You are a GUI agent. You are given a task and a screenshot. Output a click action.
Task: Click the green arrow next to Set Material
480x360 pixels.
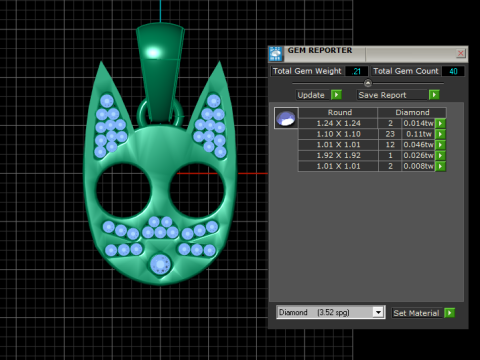click(449, 313)
